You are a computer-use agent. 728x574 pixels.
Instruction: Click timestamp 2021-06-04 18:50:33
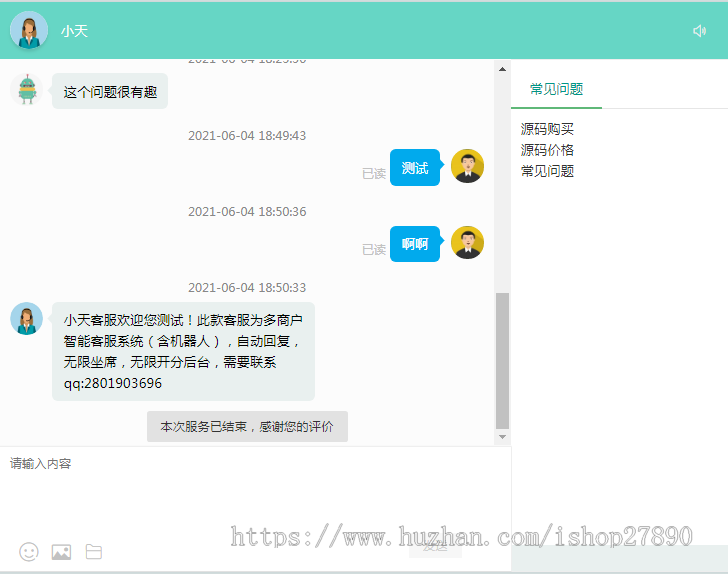(247, 288)
